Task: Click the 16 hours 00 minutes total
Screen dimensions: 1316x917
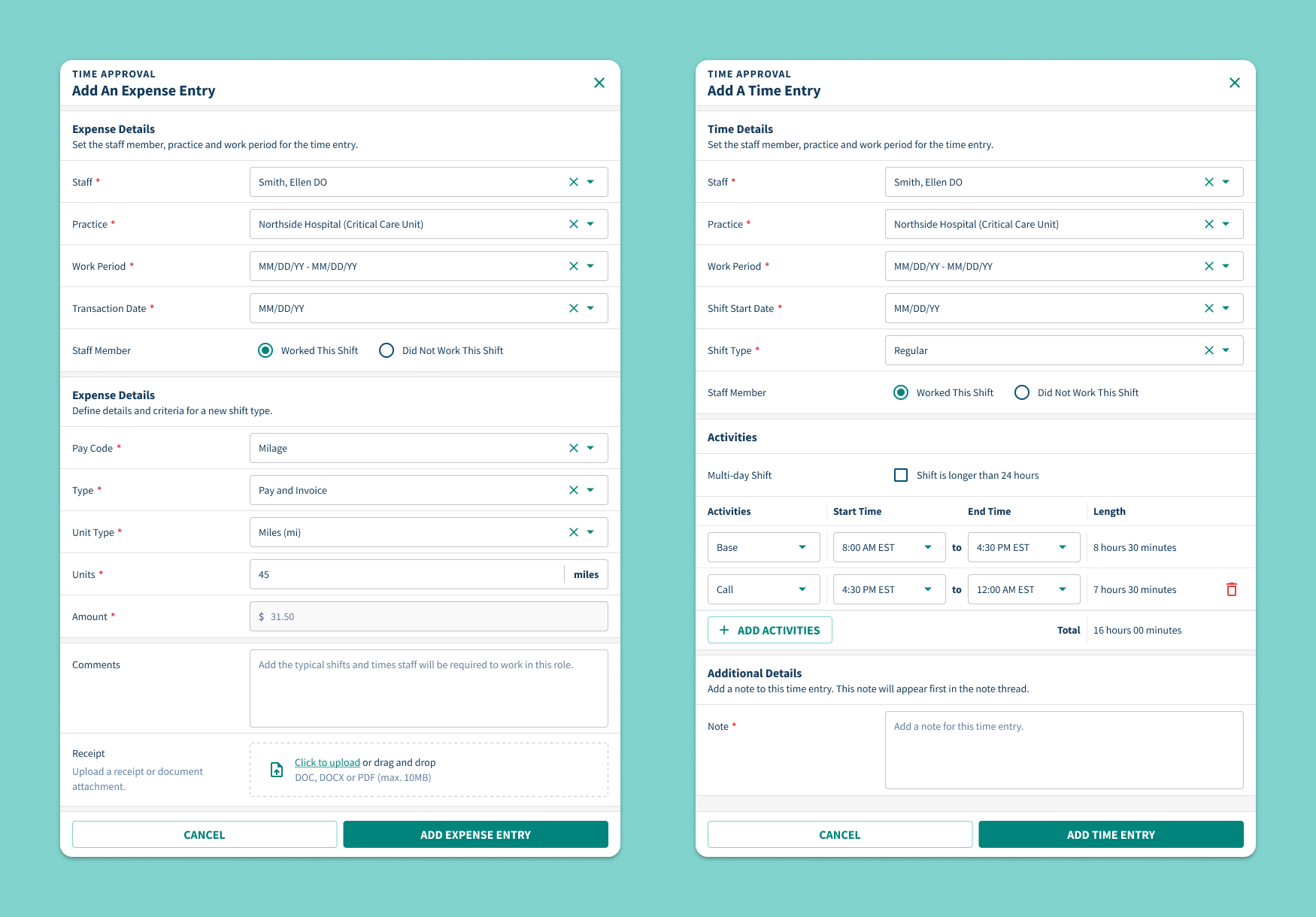Action: (x=1137, y=630)
